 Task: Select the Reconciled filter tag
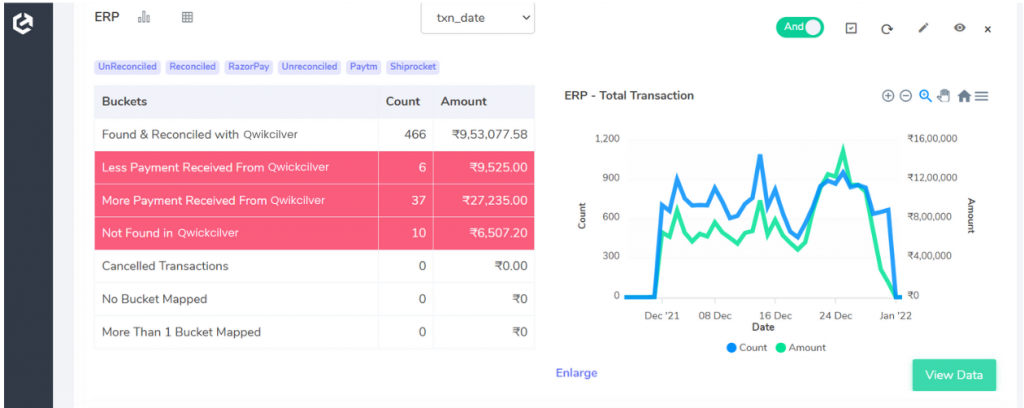(x=193, y=67)
